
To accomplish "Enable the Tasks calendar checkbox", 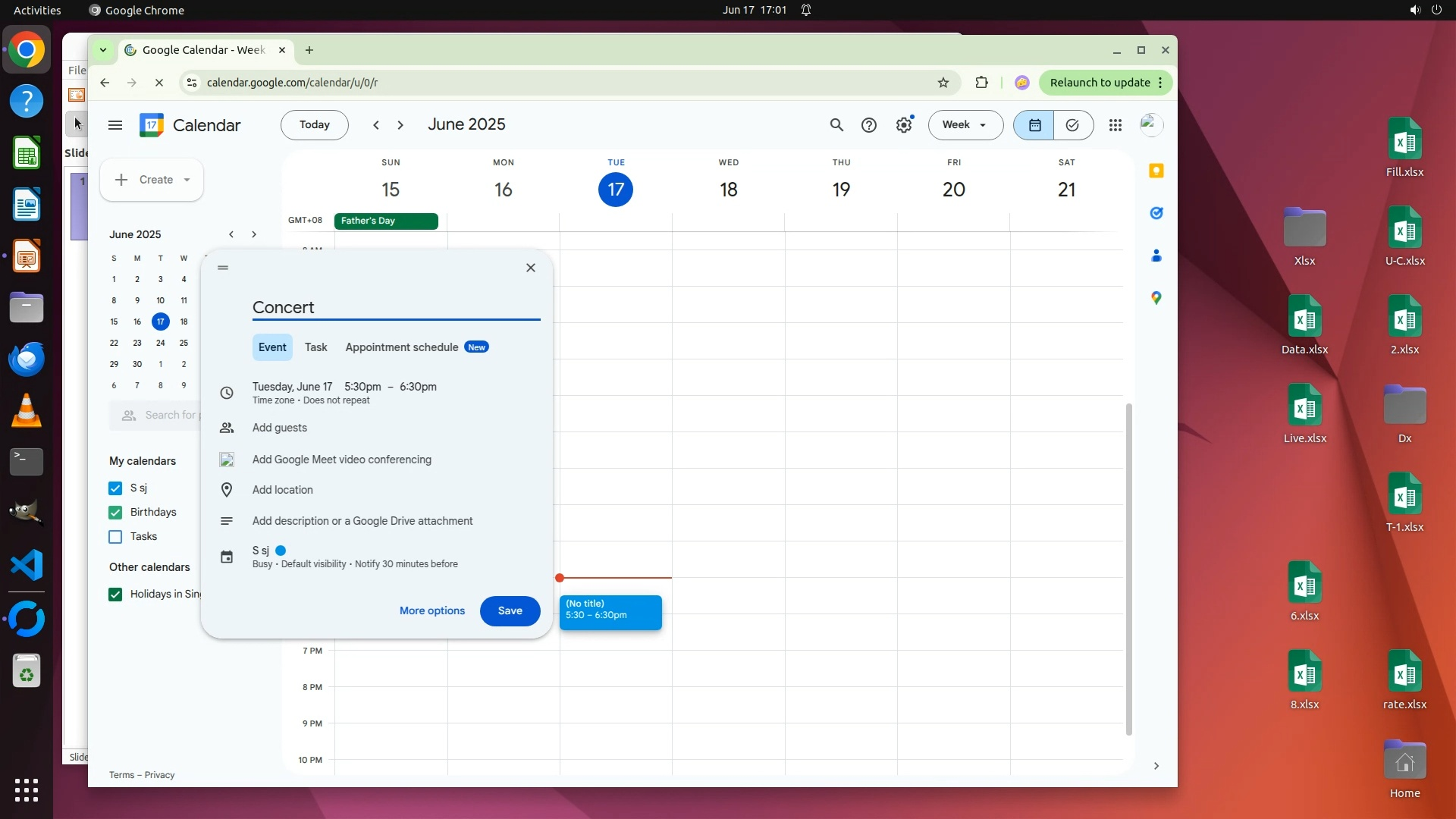I will pos(115,537).
